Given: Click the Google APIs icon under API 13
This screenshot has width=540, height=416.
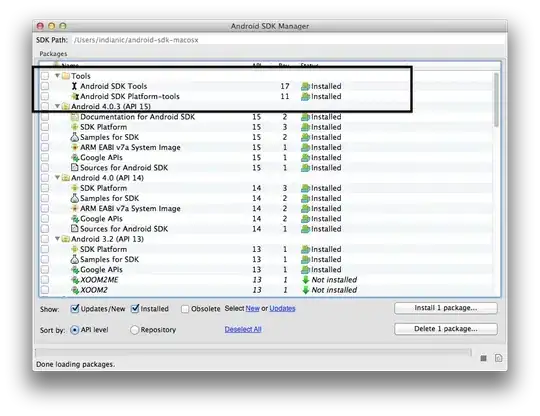Looking at the screenshot, I should click(x=75, y=270).
